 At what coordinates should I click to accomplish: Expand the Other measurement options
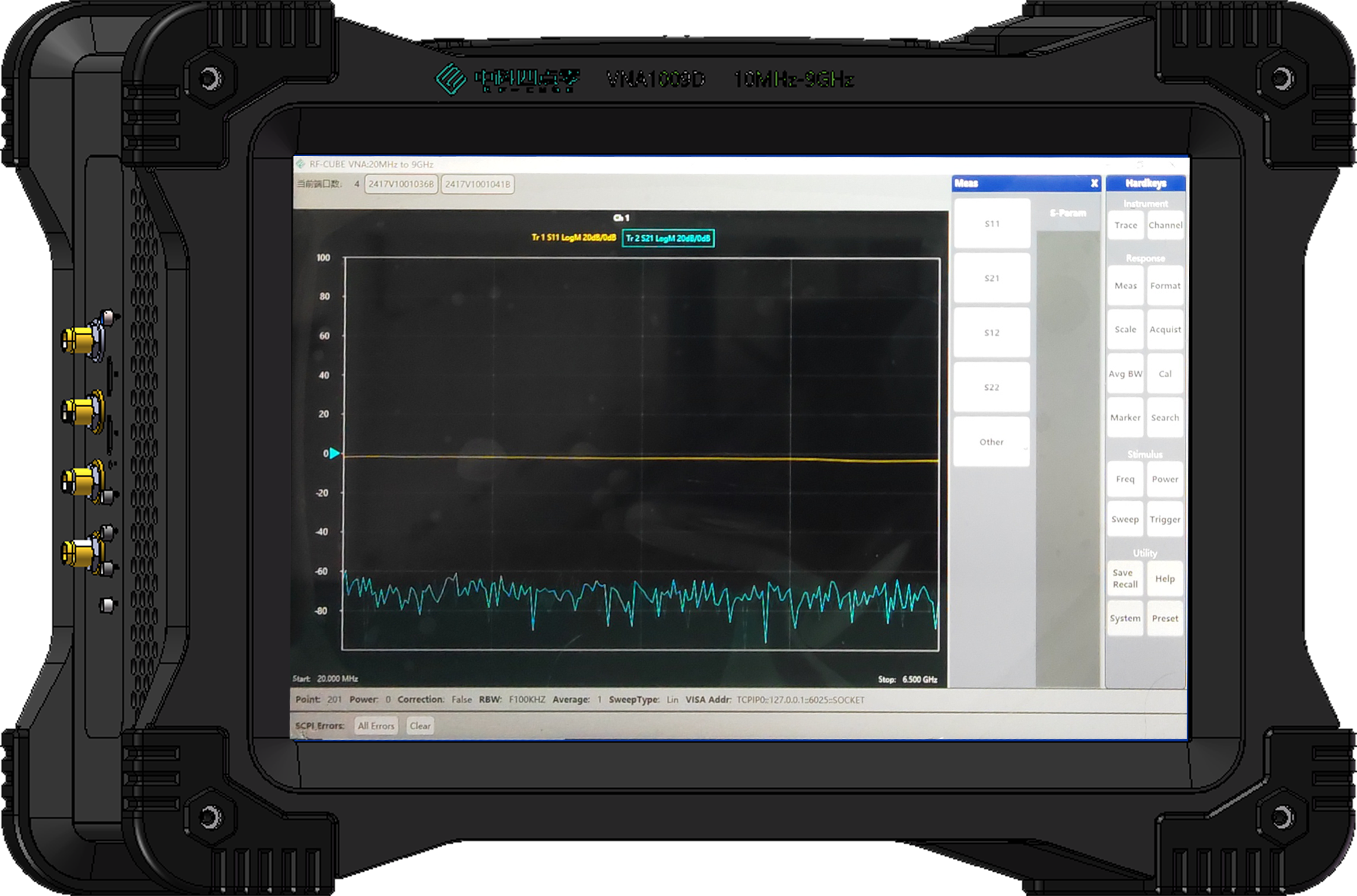pos(991,442)
